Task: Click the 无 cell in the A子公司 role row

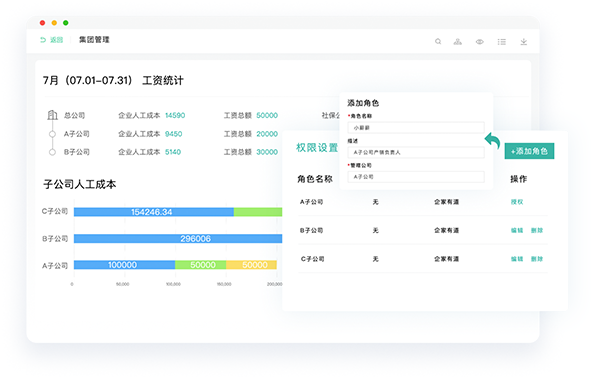Action: pos(376,202)
